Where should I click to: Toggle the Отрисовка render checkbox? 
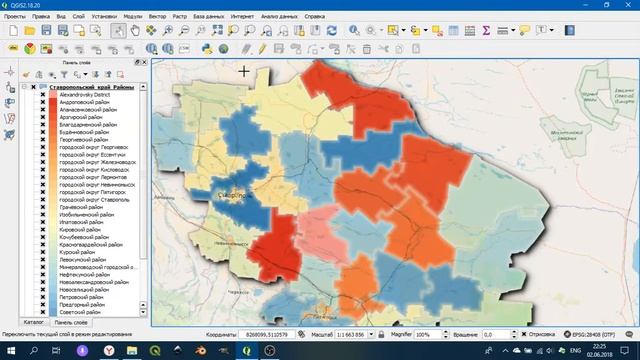coord(524,334)
